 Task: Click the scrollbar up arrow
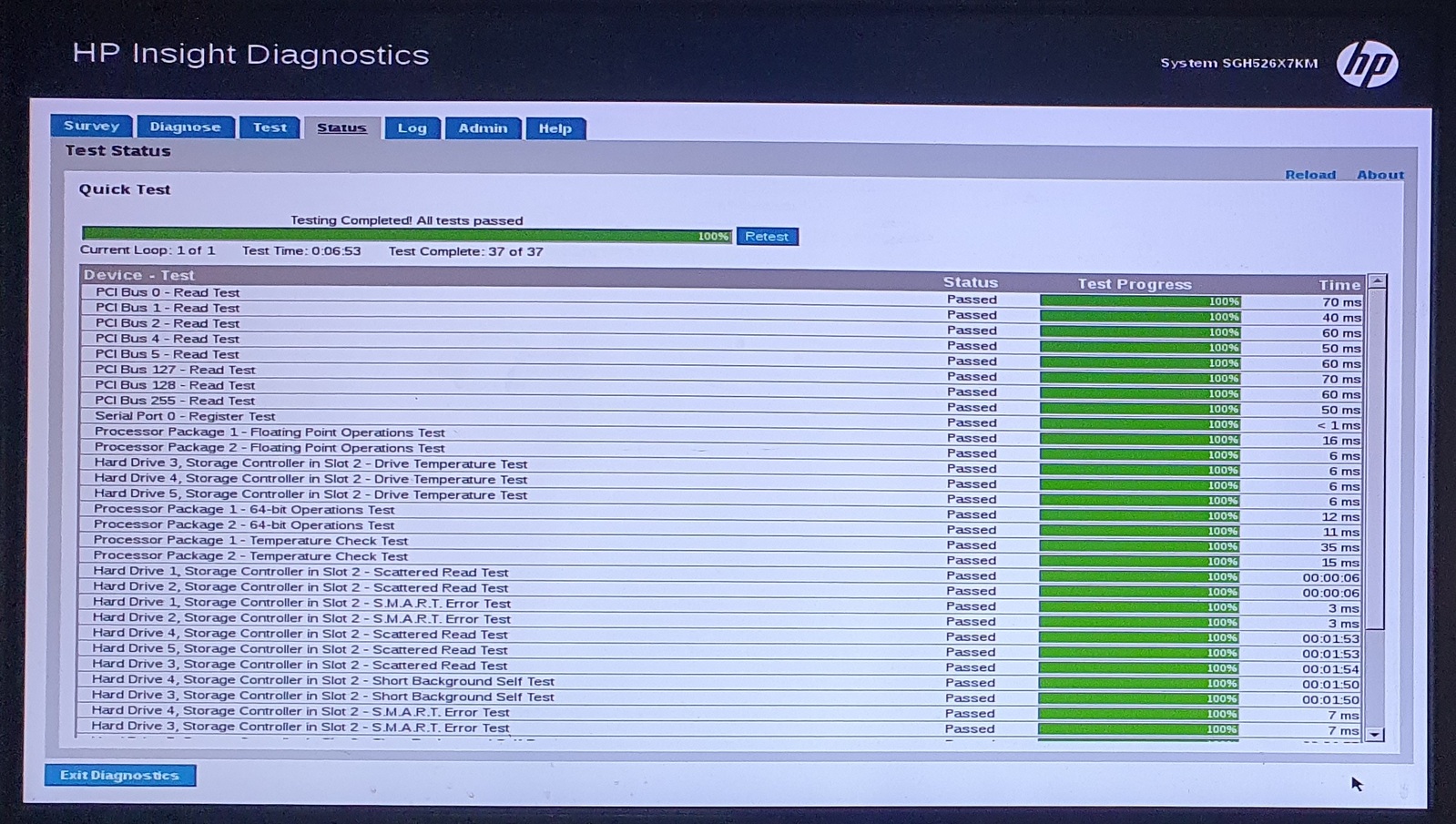click(1377, 281)
